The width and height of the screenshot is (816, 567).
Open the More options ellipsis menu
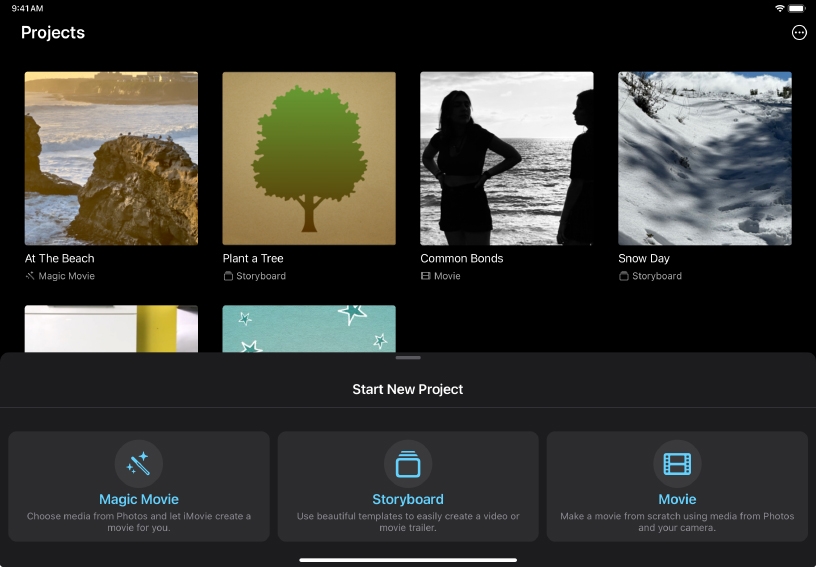pyautogui.click(x=799, y=33)
